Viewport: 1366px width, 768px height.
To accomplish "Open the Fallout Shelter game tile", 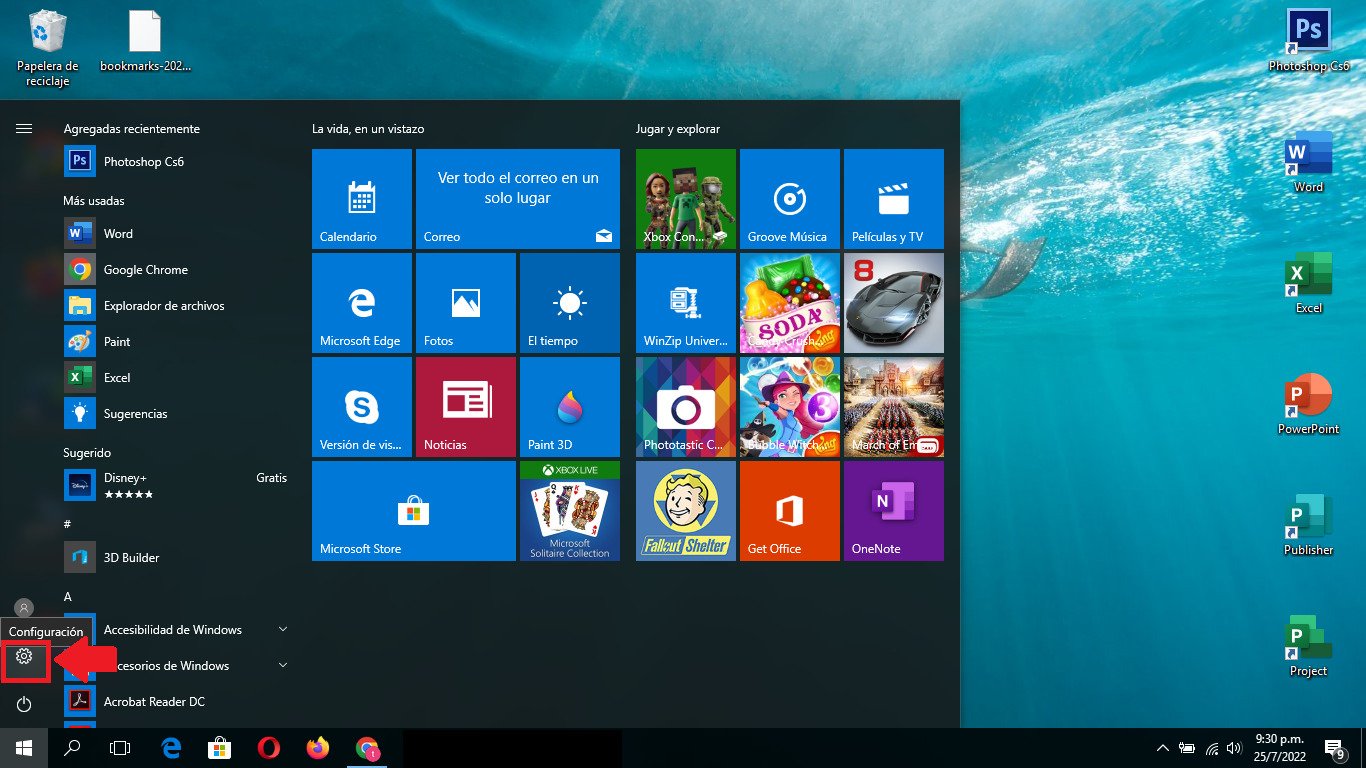I will tap(686, 511).
